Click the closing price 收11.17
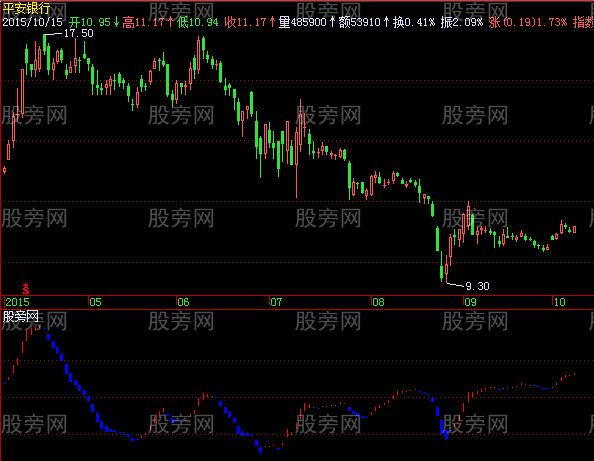594x461 pixels. pyautogui.click(x=245, y=22)
